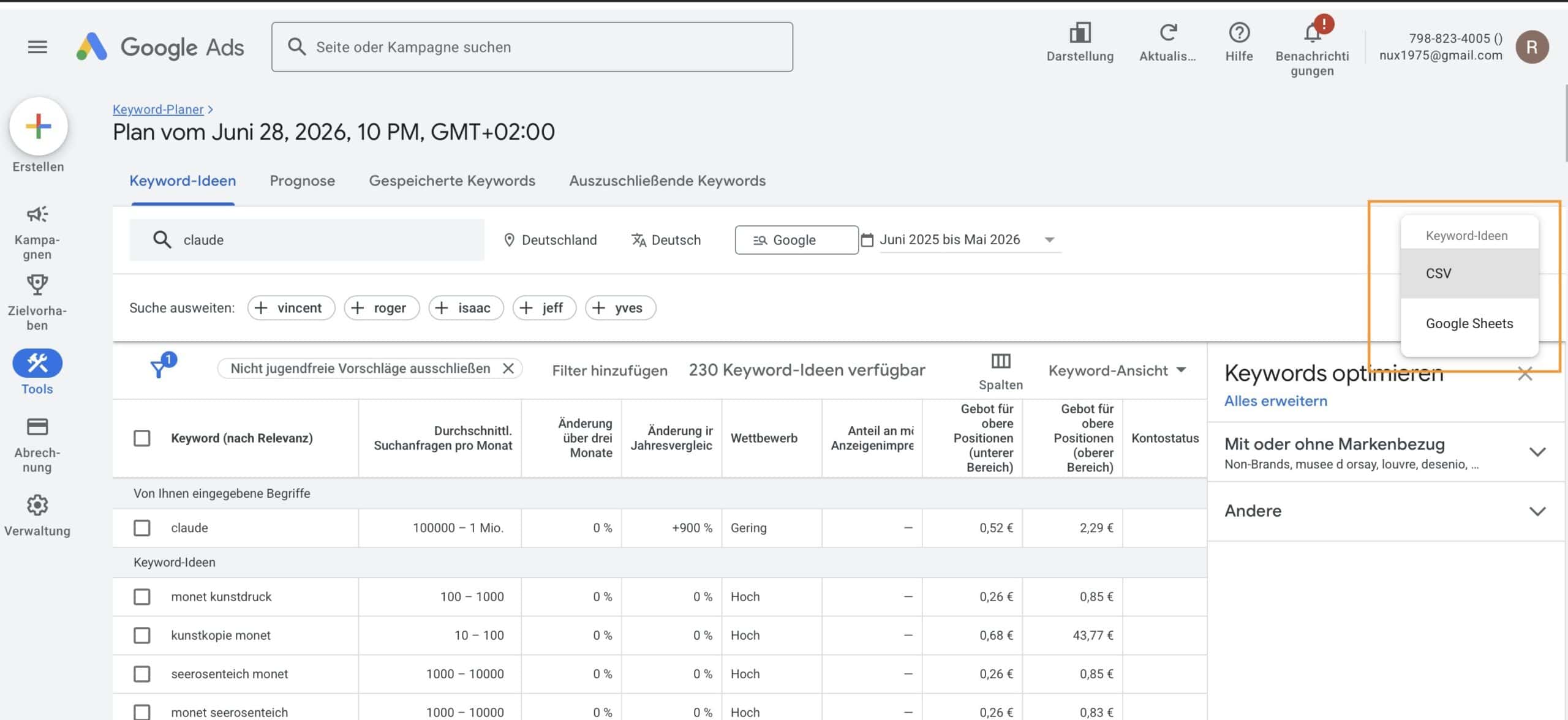
Task: Click the 'Alles erweitern' link
Action: [1276, 401]
